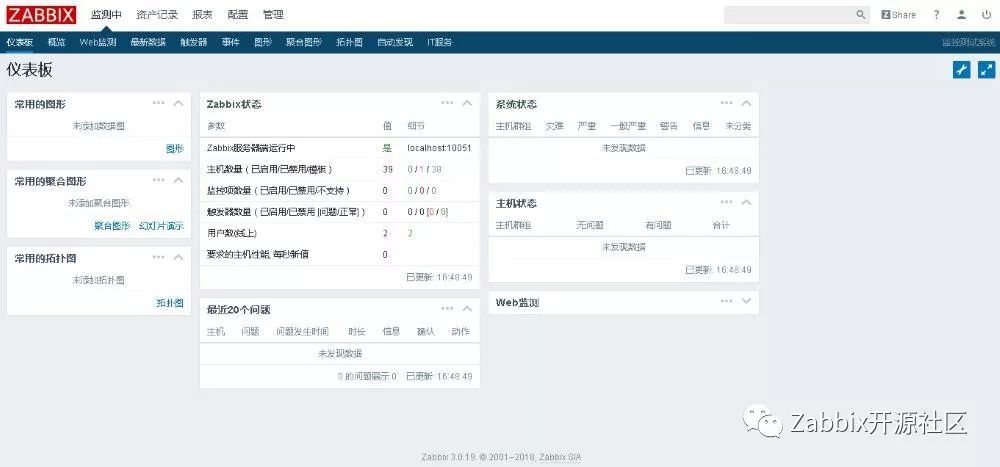Viewport: 1000px width, 467px height.
Task: Click localhost:10051 detail text
Action: 439,148
